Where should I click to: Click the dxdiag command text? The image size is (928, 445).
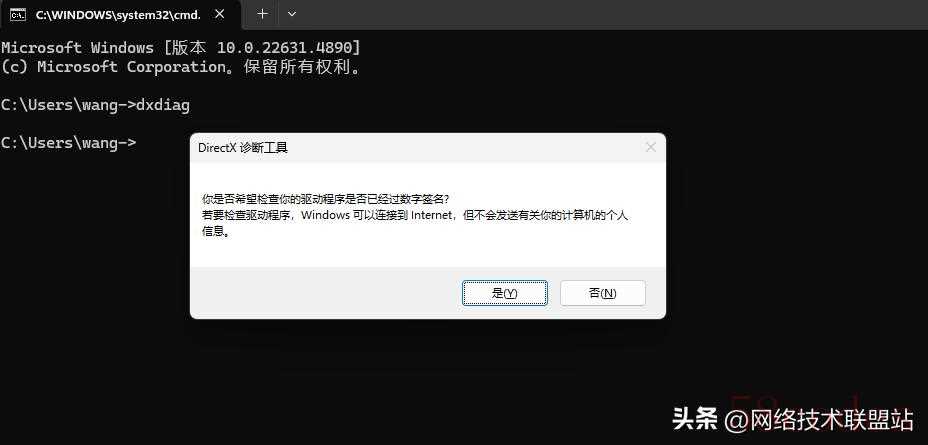click(x=163, y=106)
